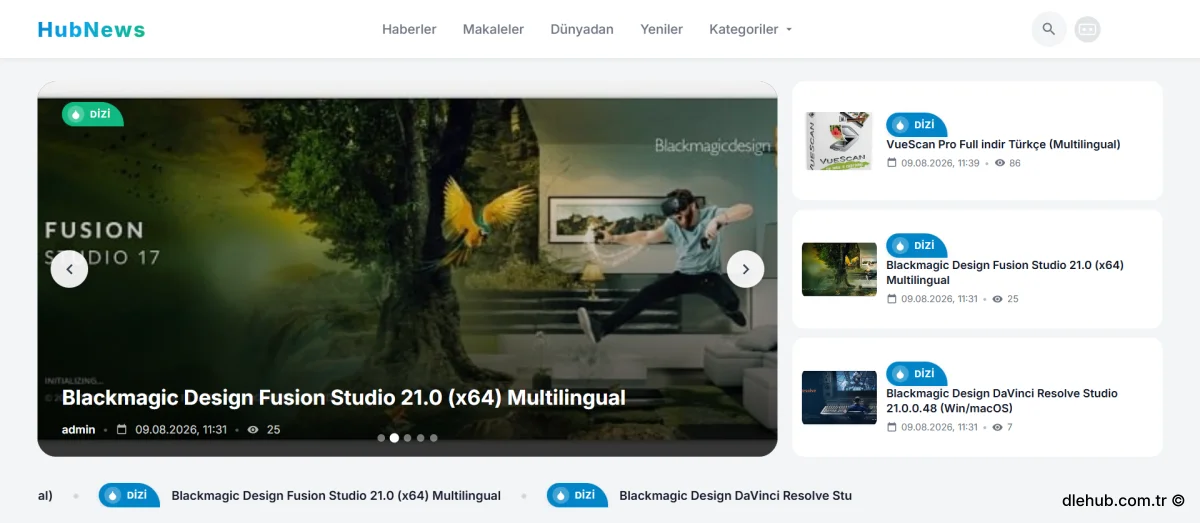Click the calendar icon on slider date

[x=122, y=430]
